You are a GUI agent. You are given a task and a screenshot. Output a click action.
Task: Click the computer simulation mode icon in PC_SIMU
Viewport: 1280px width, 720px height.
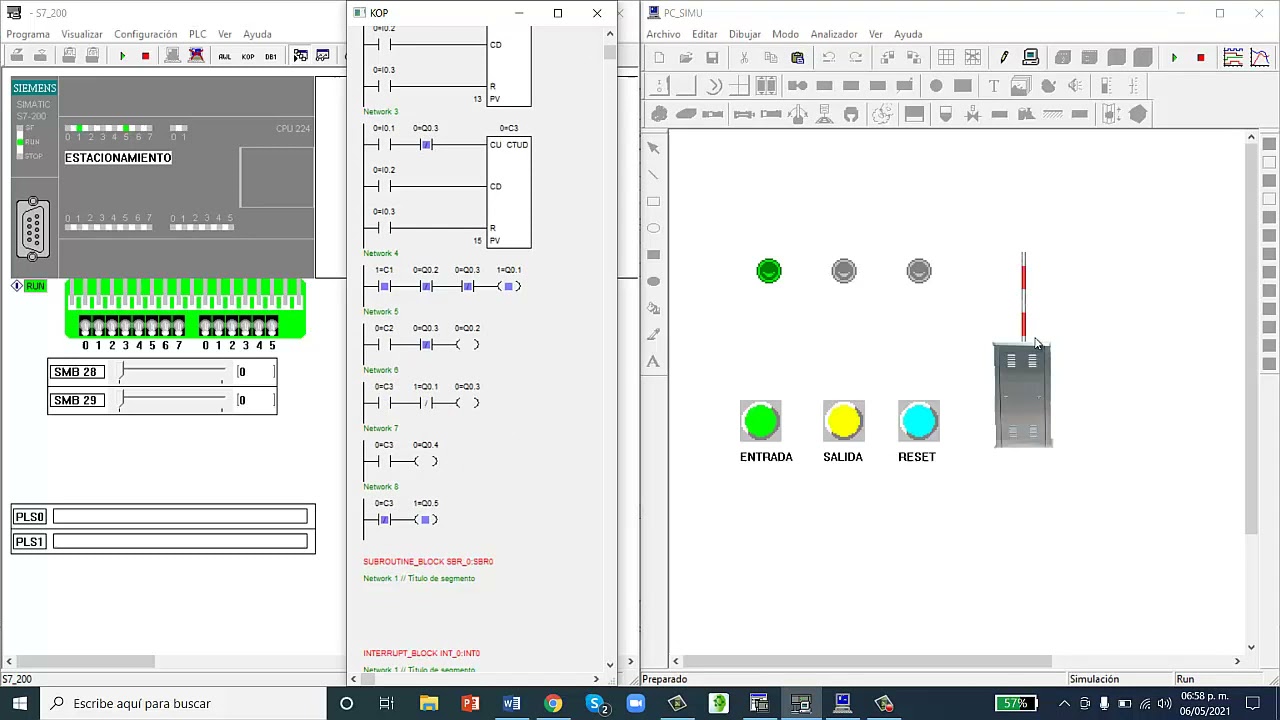tap(1031, 57)
